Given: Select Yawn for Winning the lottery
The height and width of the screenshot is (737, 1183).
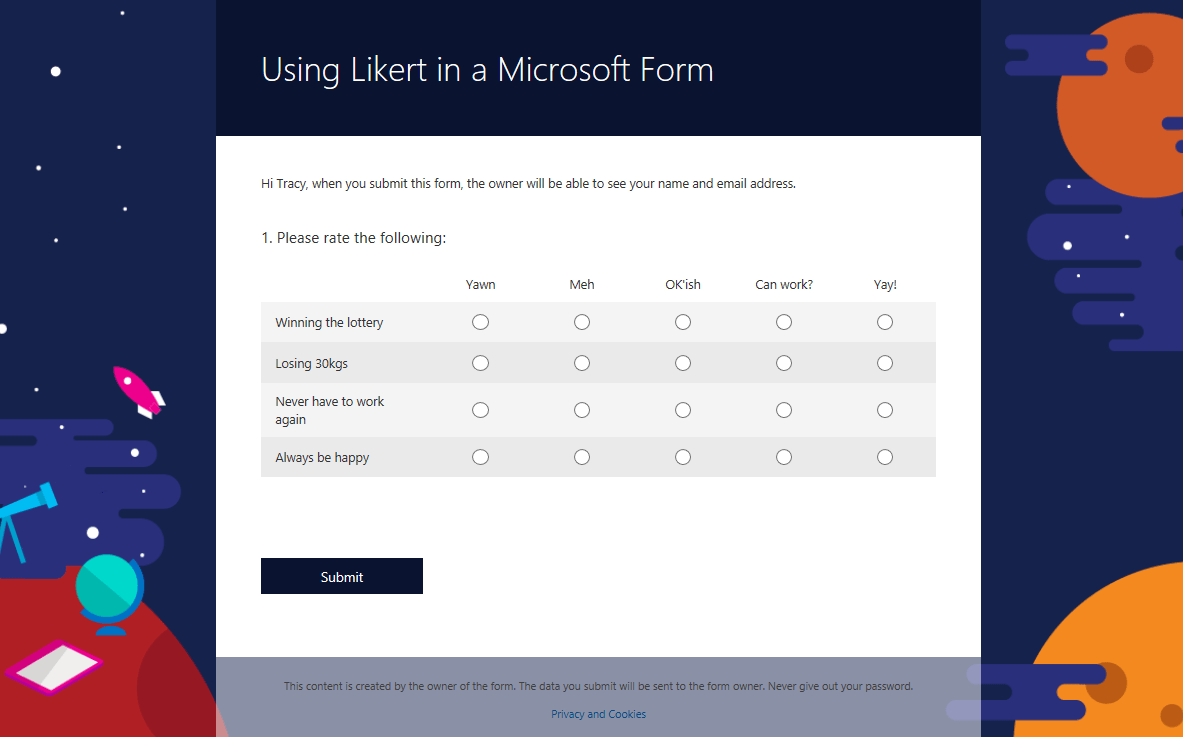Looking at the screenshot, I should (480, 322).
